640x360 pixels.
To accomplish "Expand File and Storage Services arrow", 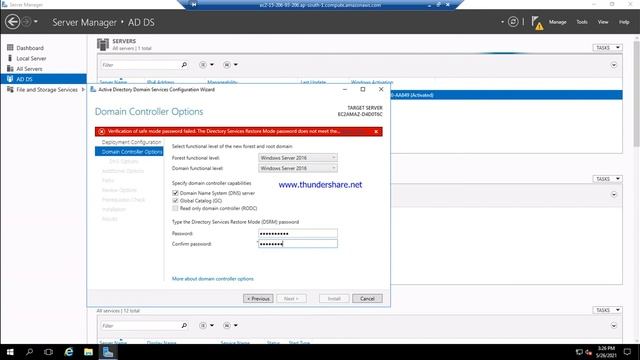I will (x=83, y=89).
